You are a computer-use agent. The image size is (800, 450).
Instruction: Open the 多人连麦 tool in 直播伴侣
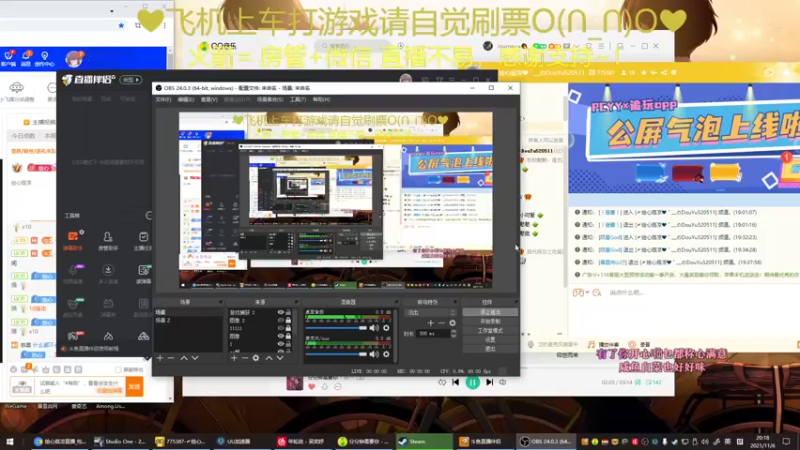[x=108, y=273]
